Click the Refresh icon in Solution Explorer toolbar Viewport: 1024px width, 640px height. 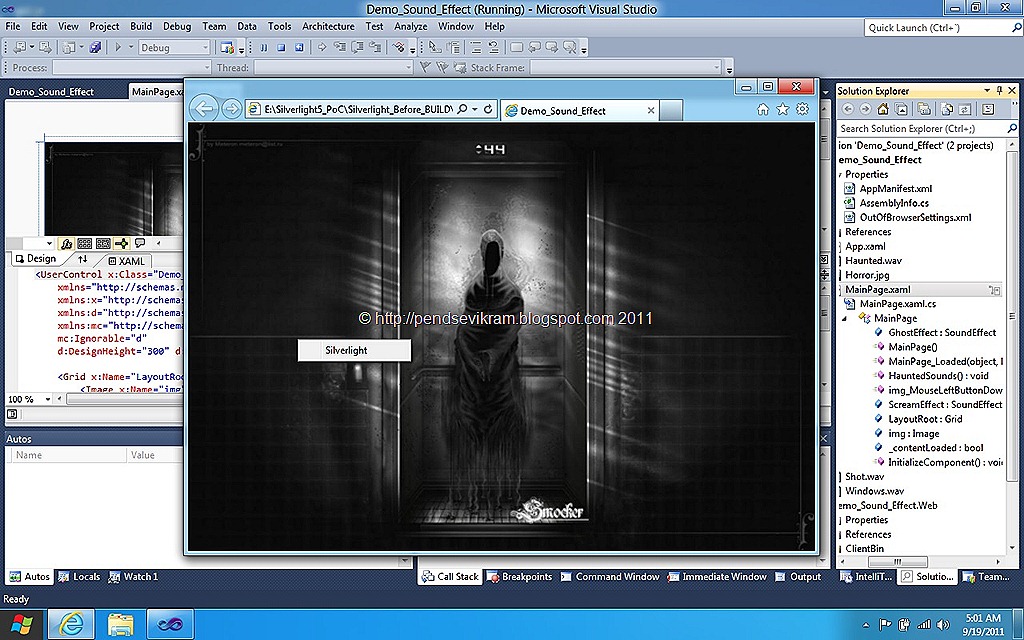coord(965,109)
